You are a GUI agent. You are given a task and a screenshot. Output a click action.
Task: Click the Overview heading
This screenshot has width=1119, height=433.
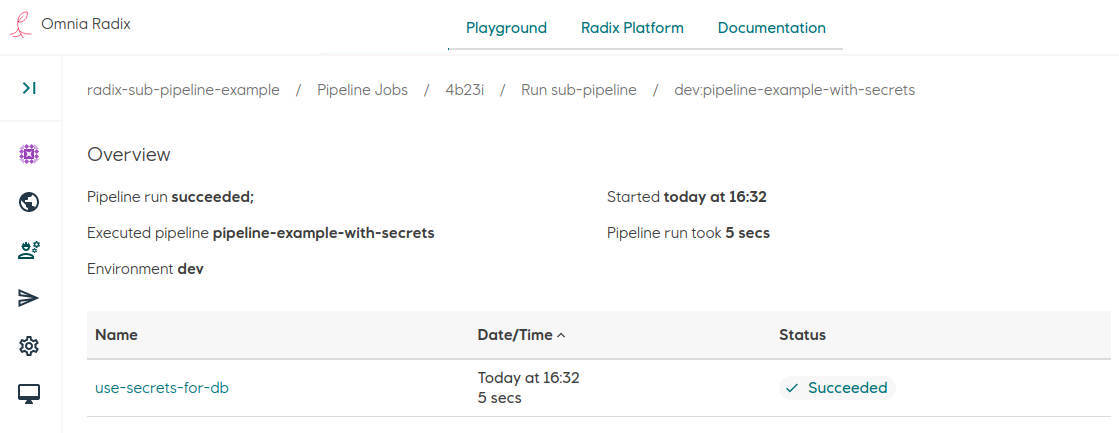click(128, 155)
